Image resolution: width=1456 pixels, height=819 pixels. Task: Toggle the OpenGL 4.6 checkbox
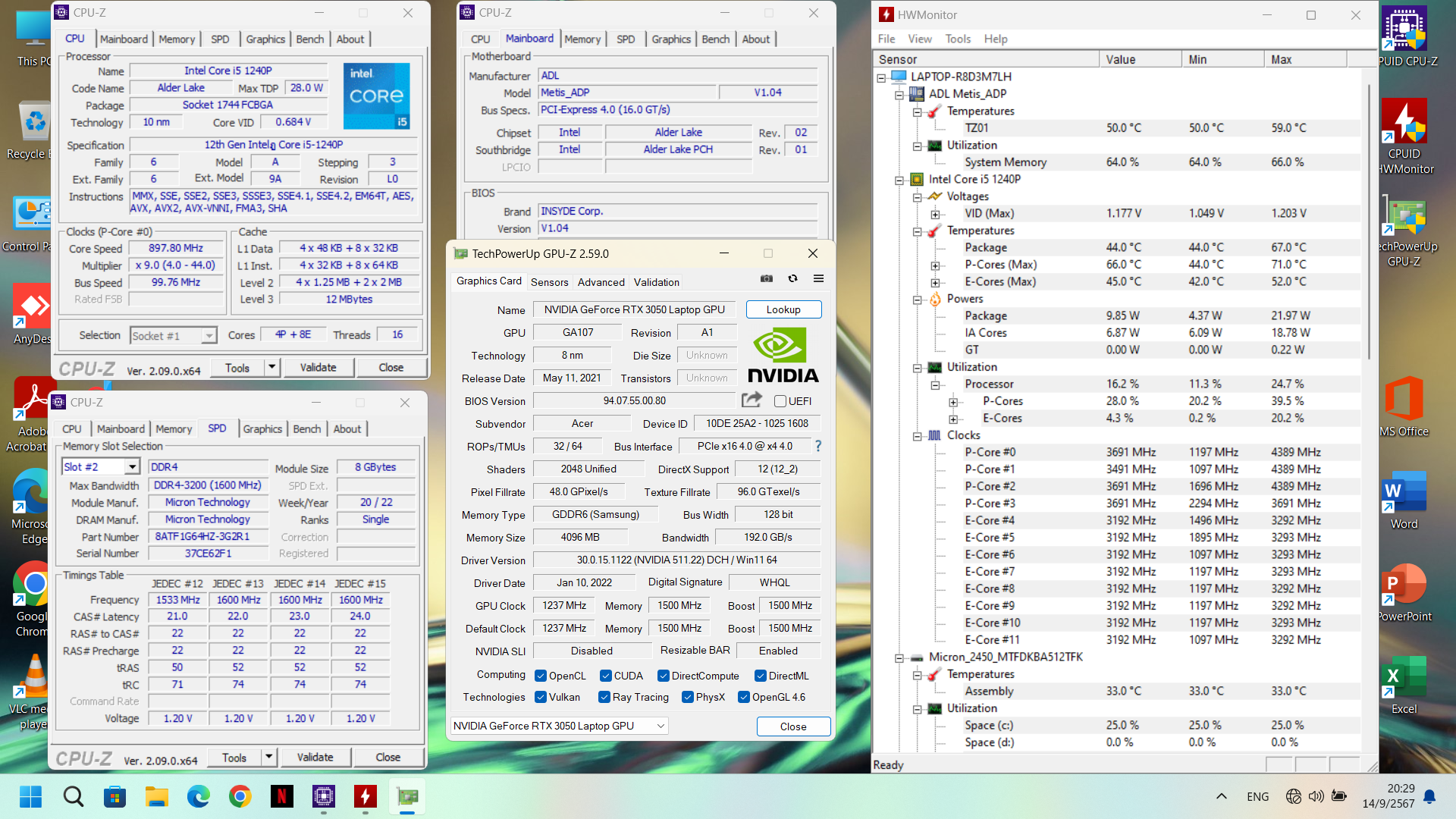(x=744, y=697)
